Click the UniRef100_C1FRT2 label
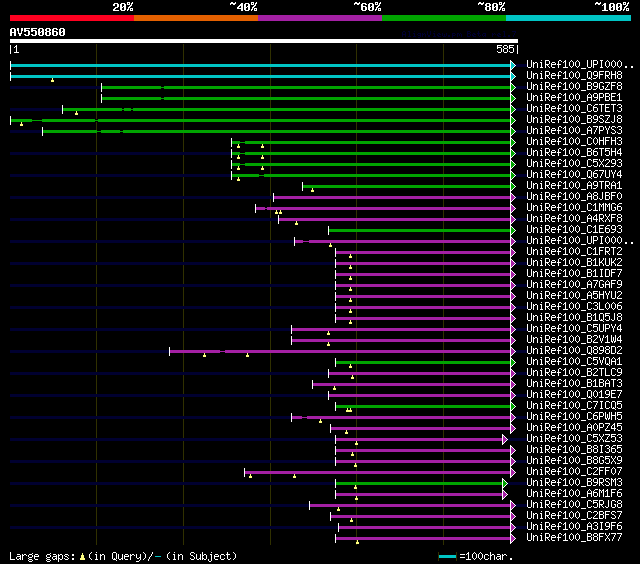Screen dimensions: 640x564 click(574, 252)
